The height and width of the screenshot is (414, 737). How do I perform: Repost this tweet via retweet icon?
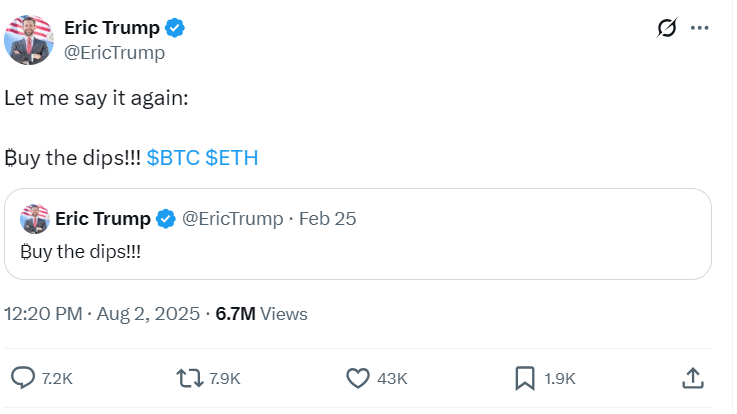tap(187, 378)
